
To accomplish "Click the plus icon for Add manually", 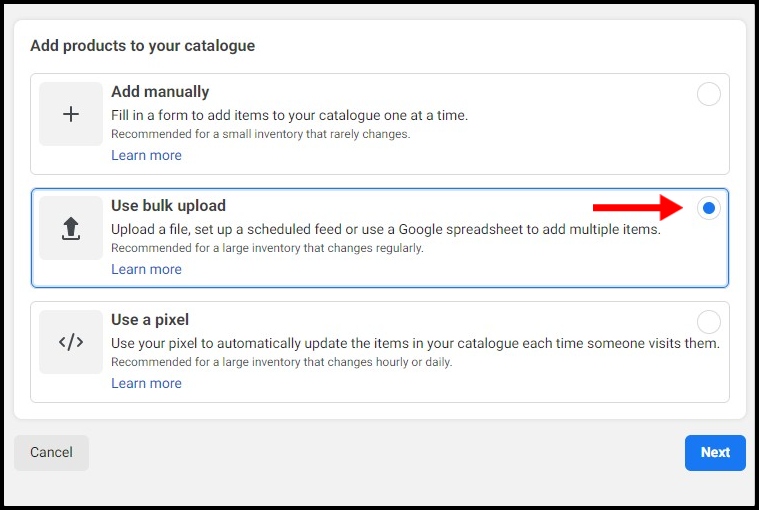I will pos(71,114).
